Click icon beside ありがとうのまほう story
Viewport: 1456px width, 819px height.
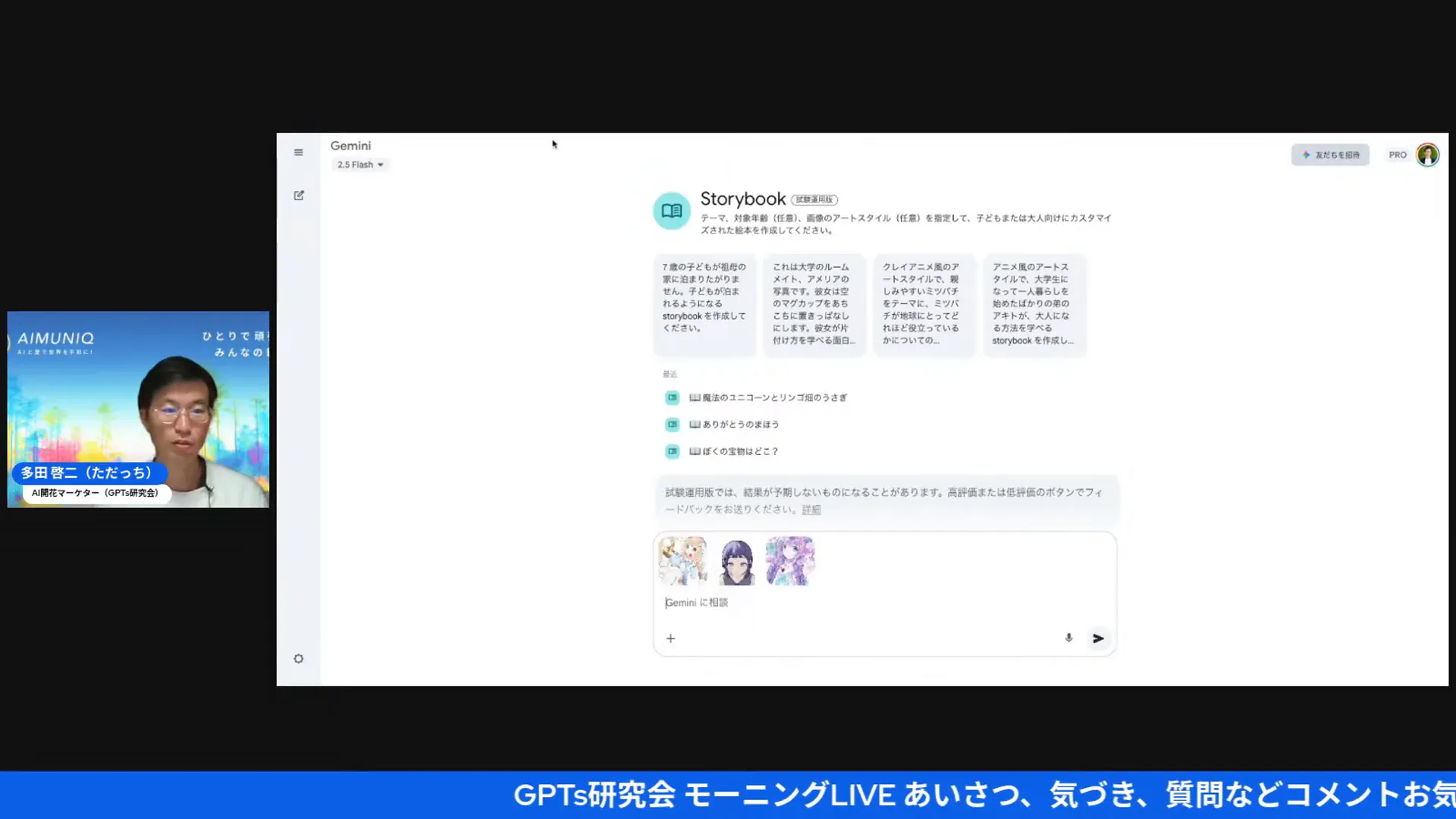(672, 425)
